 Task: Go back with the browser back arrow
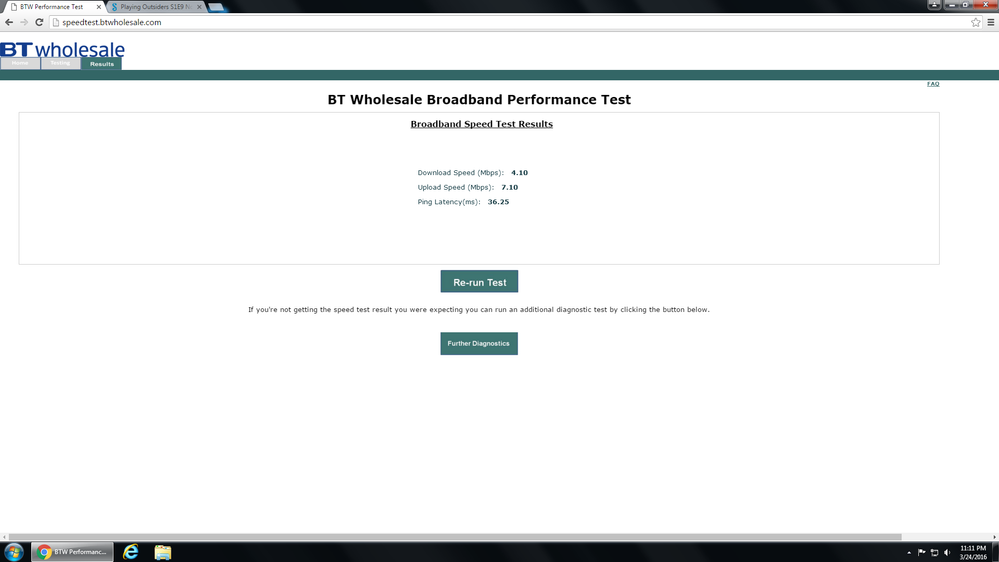point(9,22)
